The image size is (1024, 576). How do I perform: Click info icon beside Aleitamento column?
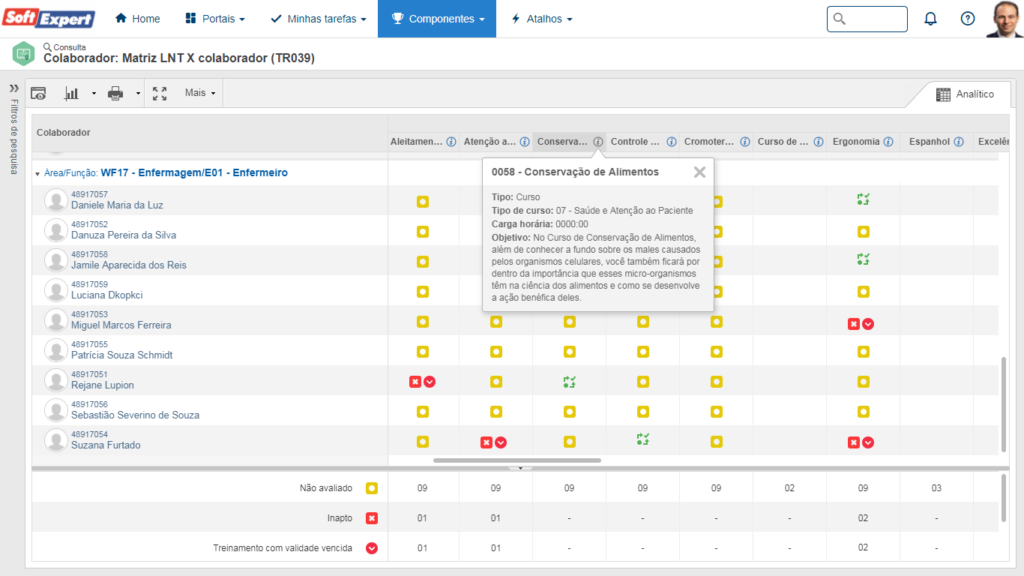[451, 142]
